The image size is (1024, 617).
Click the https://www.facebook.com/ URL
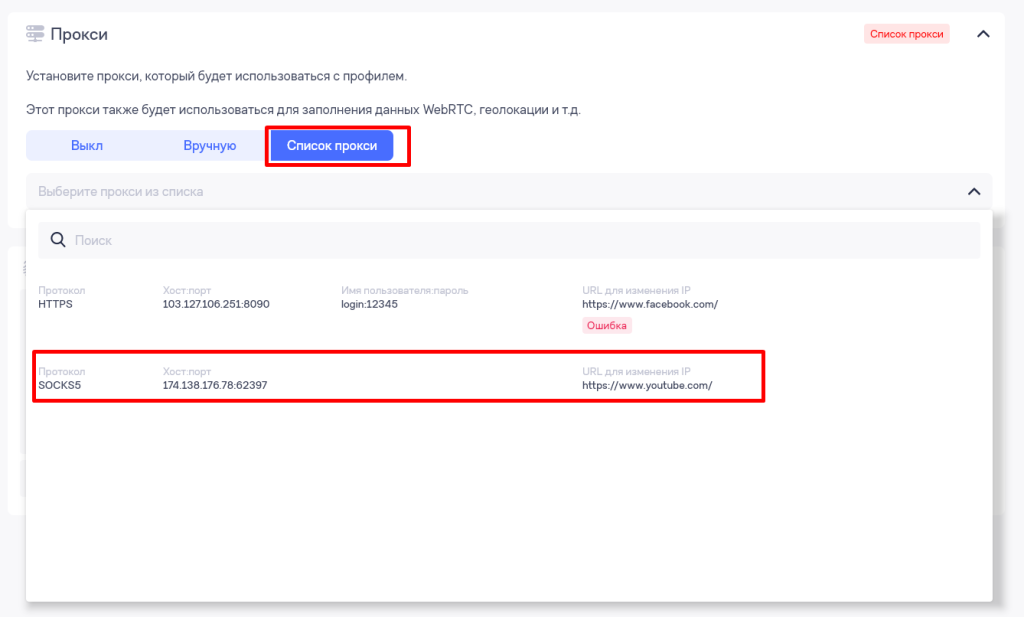(x=650, y=304)
